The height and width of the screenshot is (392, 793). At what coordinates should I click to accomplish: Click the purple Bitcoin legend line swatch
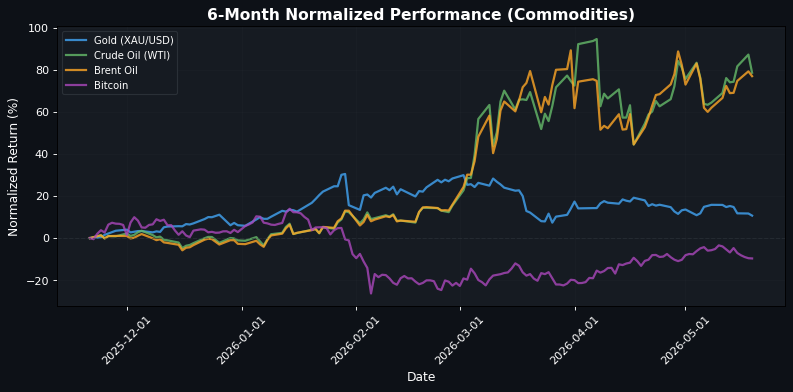pos(76,85)
